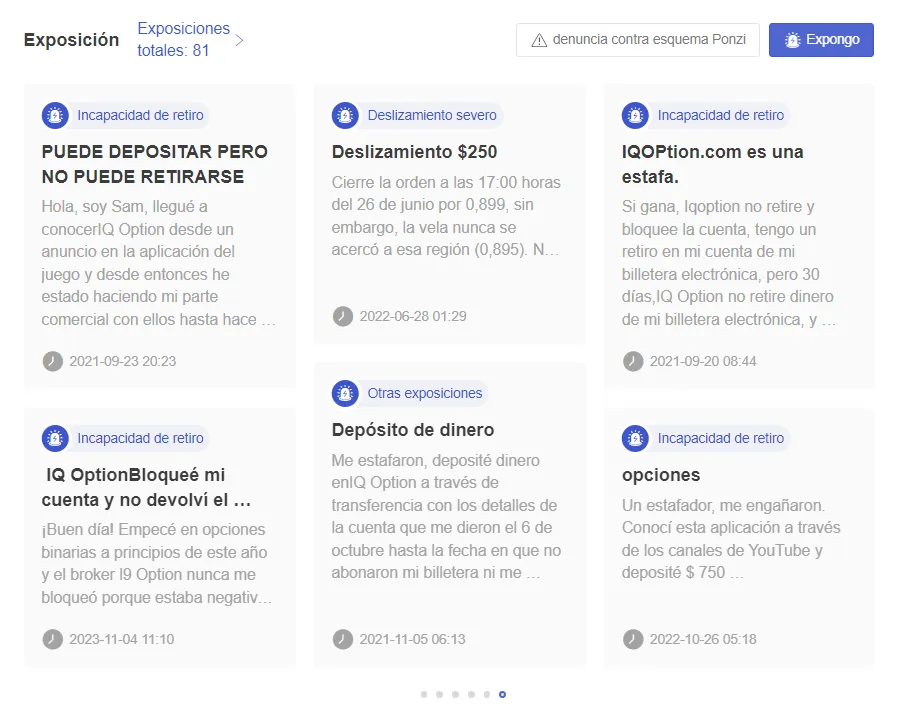The width and height of the screenshot is (901, 720).
Task: Click text starting ¡Buen día! Empecé en opciones
Action: pyautogui.click(x=156, y=563)
